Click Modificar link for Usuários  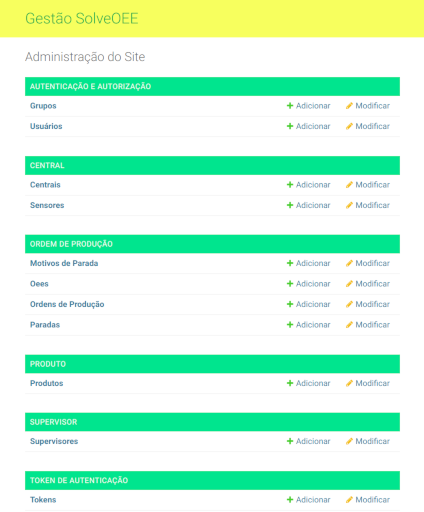tap(372, 126)
